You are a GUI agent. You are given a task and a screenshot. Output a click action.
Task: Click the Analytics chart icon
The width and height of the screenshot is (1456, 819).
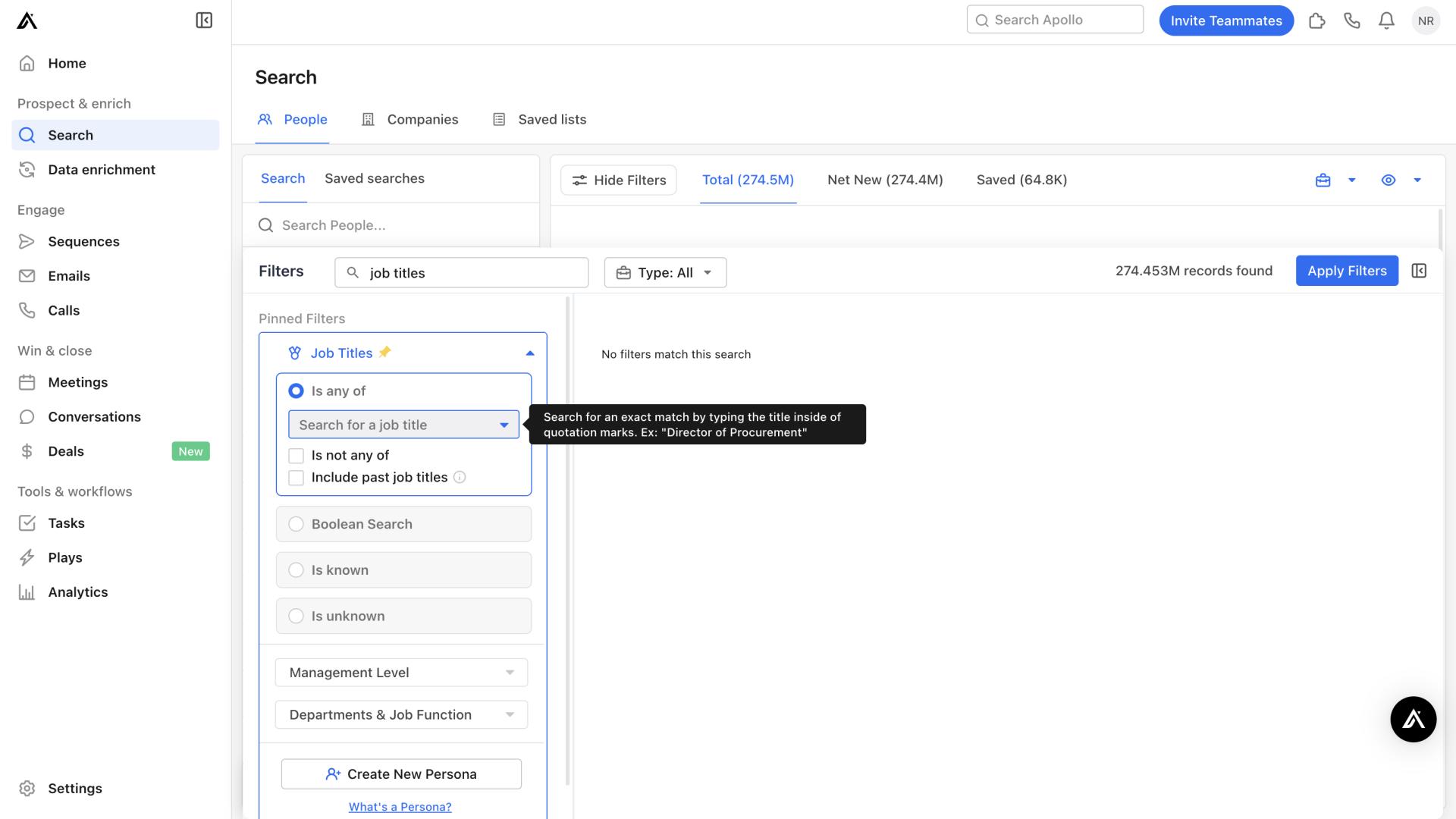27,592
